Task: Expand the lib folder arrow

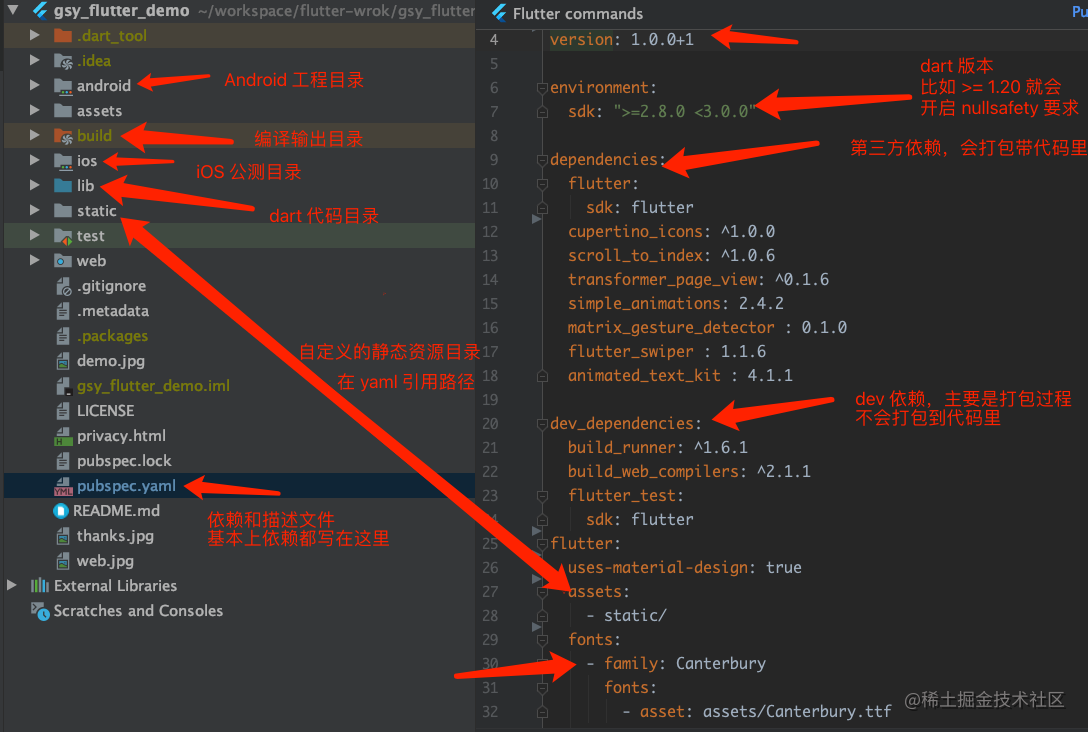Action: [x=35, y=186]
